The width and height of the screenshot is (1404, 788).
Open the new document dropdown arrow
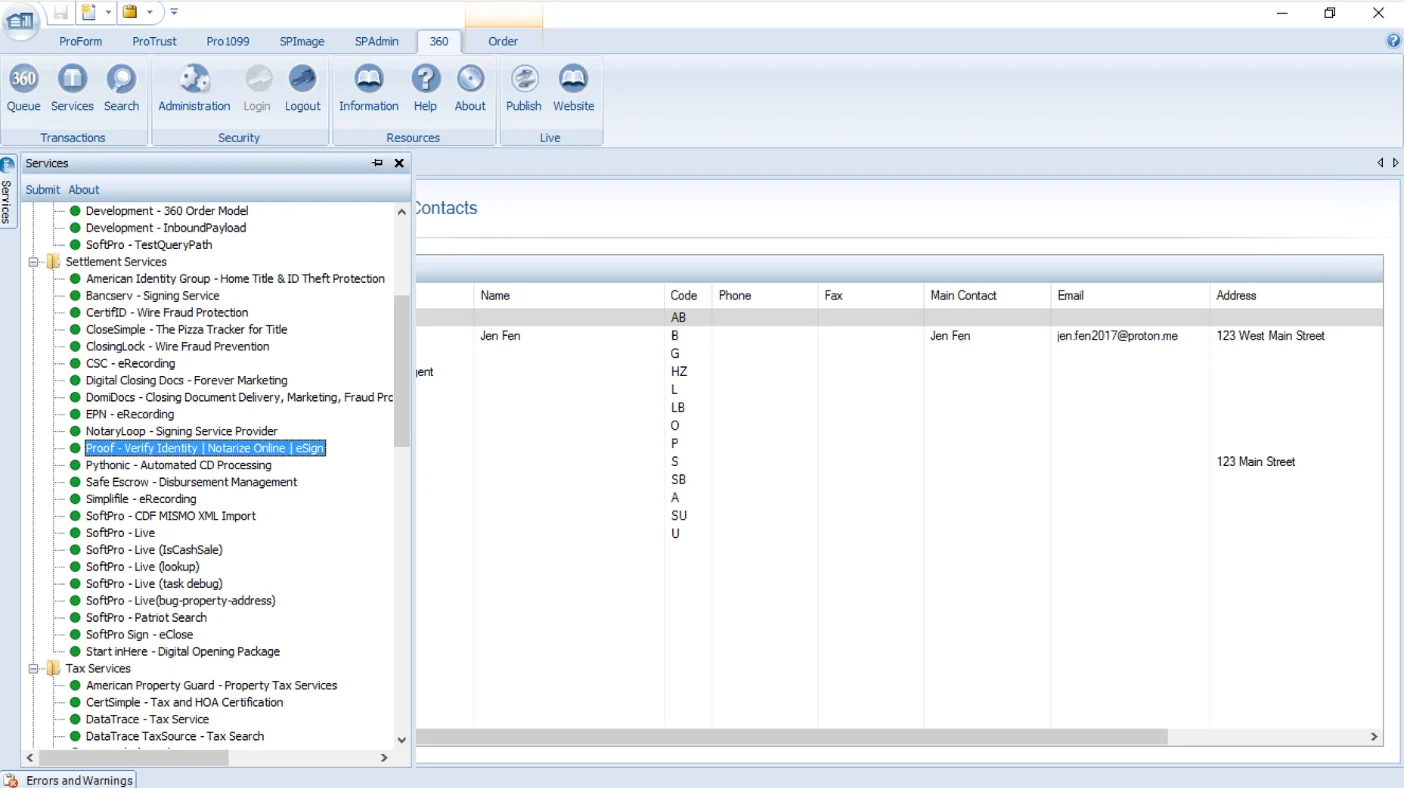coord(108,13)
